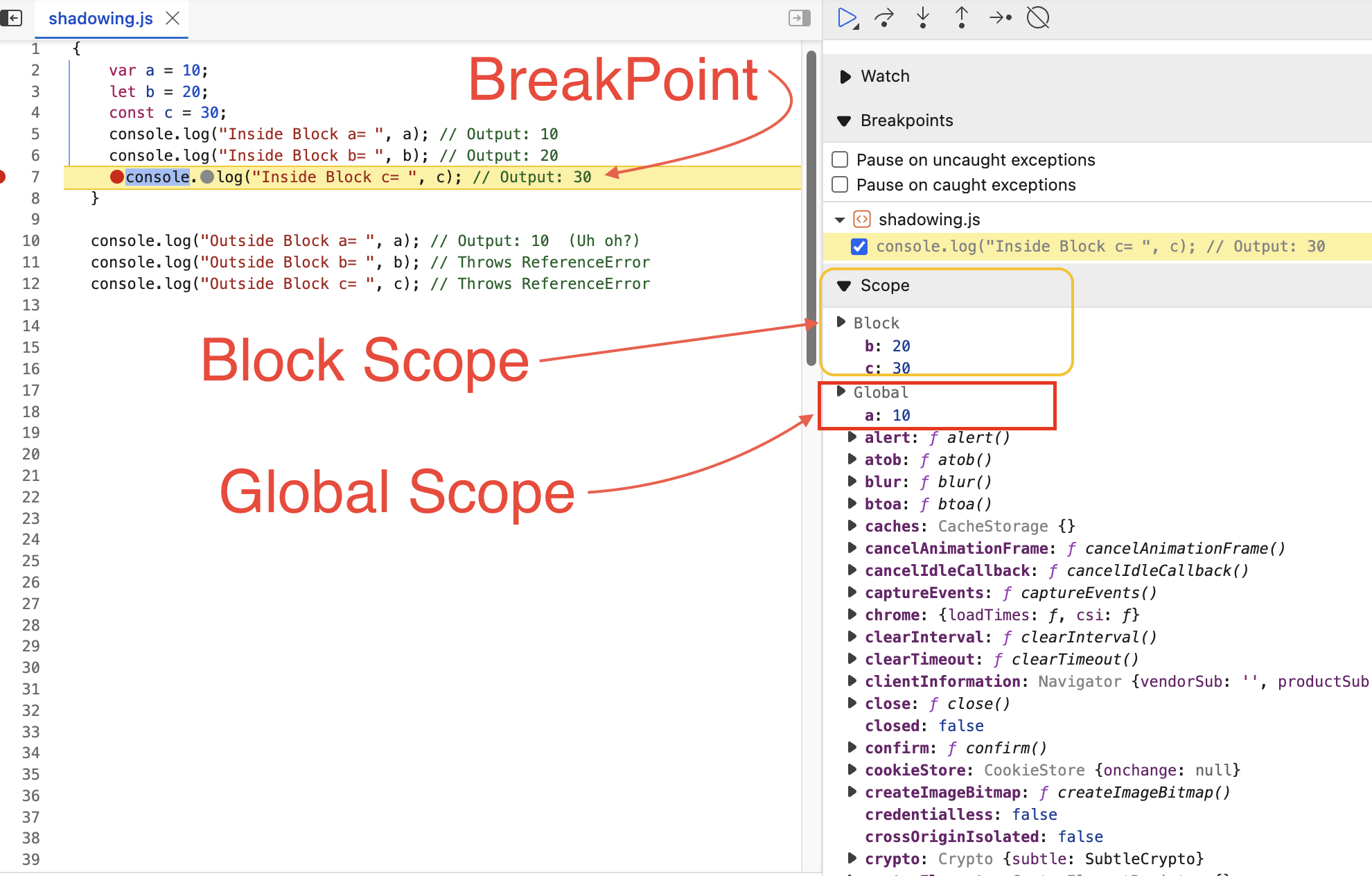Select the b: 20 scope variable
This screenshot has width=1372, height=876.
pos(888,346)
